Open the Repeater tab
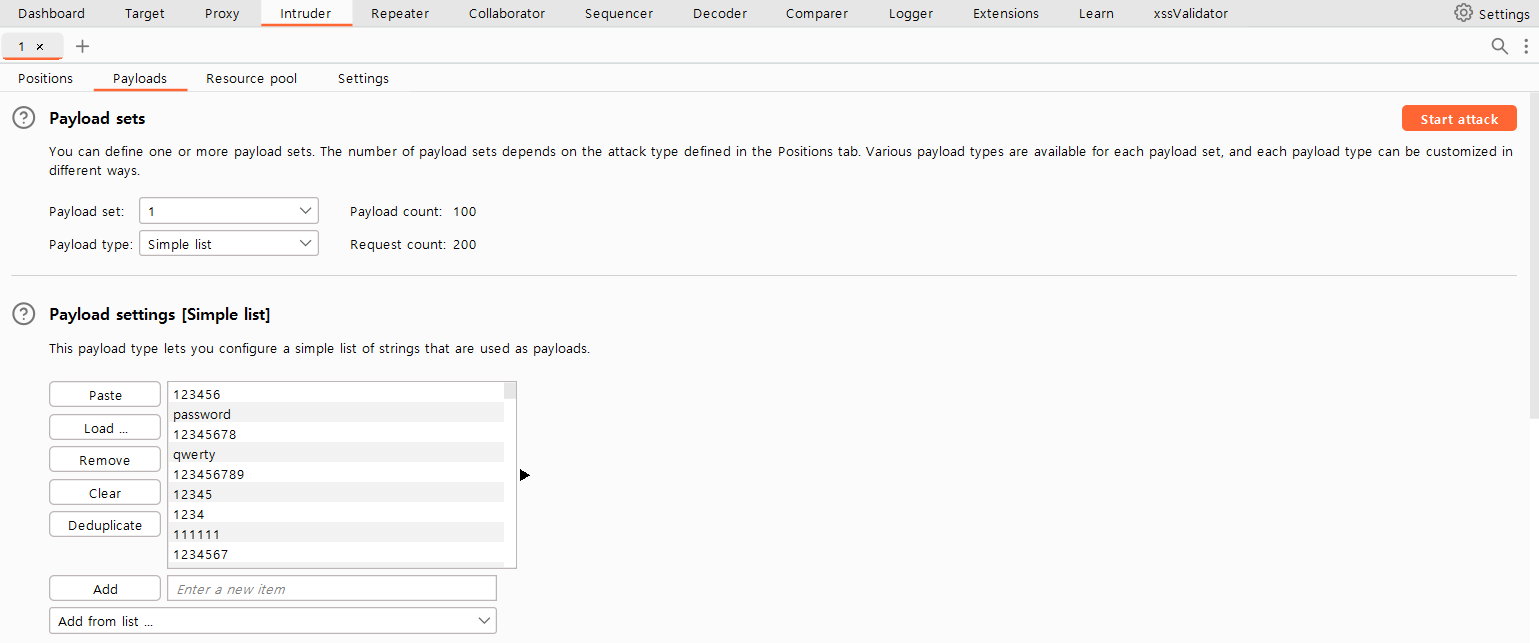This screenshot has height=643, width=1539. click(x=400, y=14)
